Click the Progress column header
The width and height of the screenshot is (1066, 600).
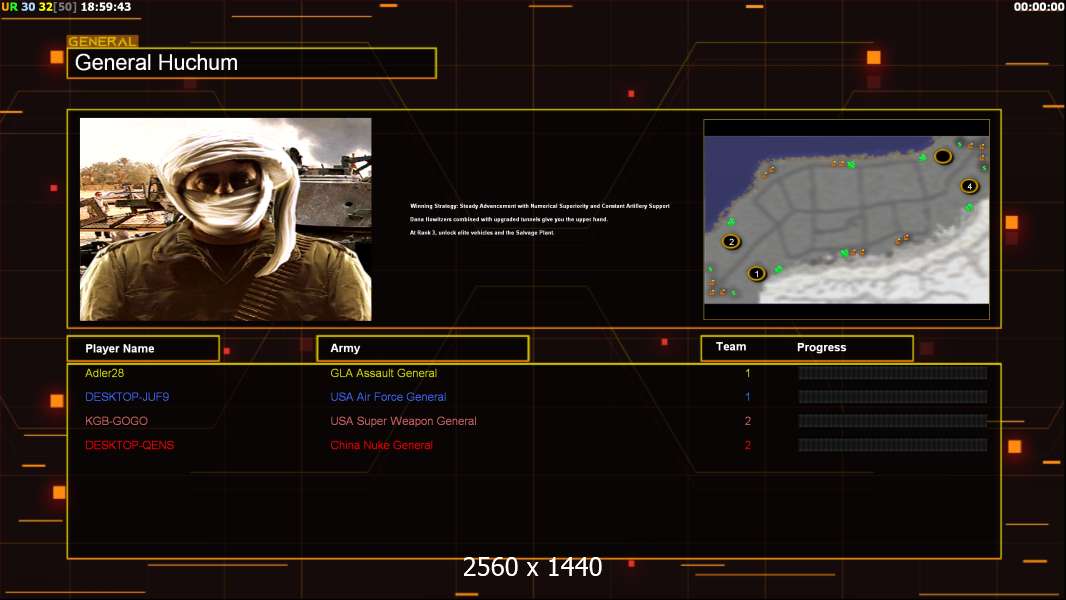tap(821, 347)
